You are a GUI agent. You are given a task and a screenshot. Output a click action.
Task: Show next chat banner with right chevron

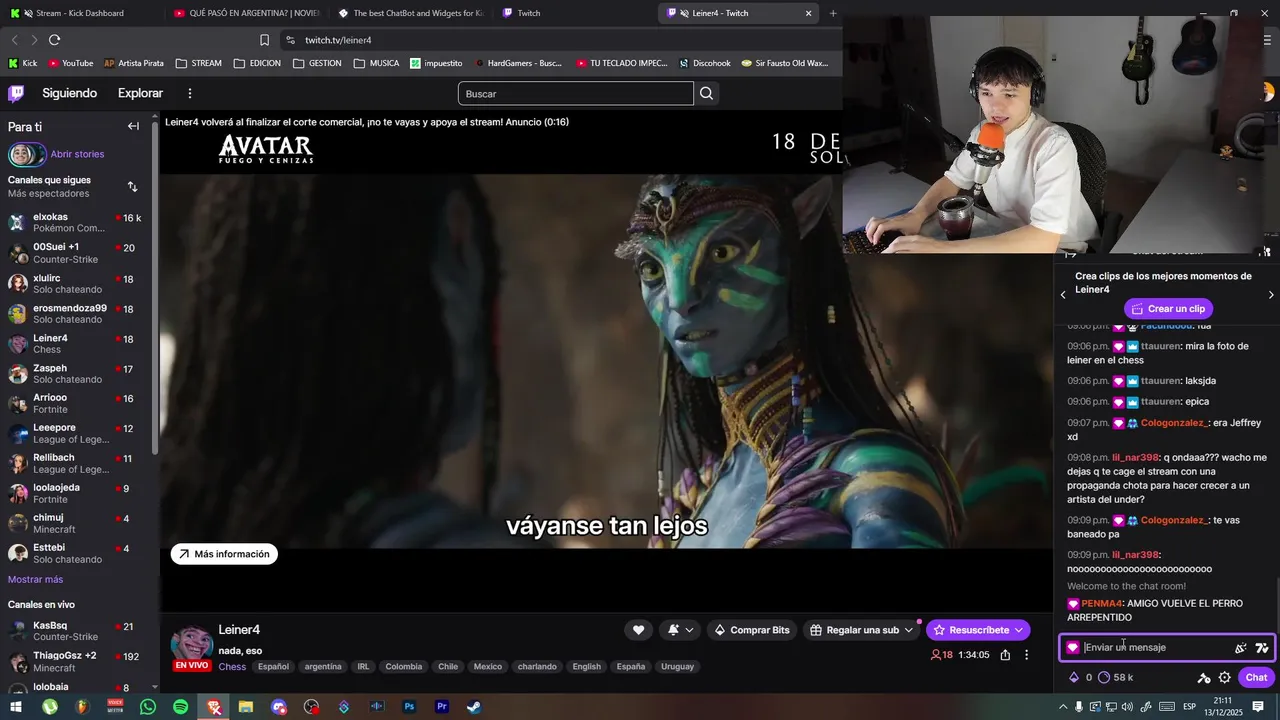coord(1271,295)
